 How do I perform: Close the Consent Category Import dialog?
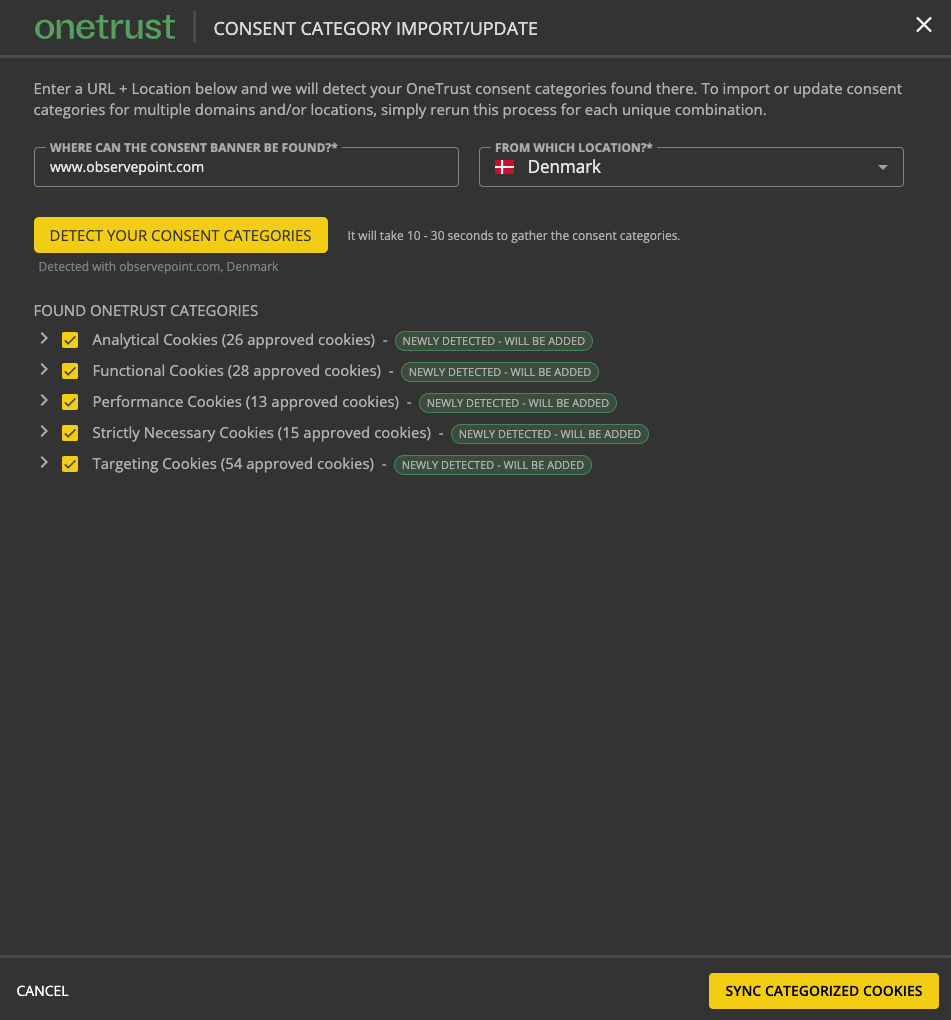coord(923,26)
